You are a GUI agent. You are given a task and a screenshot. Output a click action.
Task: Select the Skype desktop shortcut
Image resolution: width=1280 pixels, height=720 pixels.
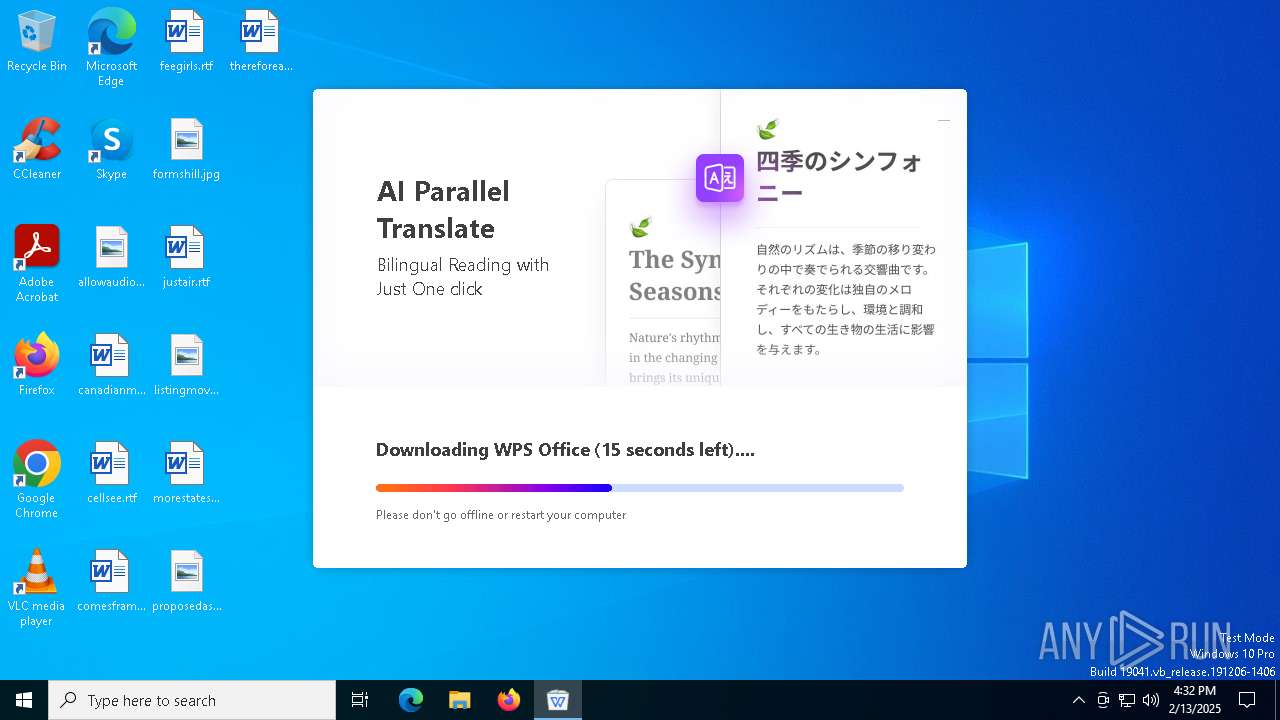(x=111, y=150)
